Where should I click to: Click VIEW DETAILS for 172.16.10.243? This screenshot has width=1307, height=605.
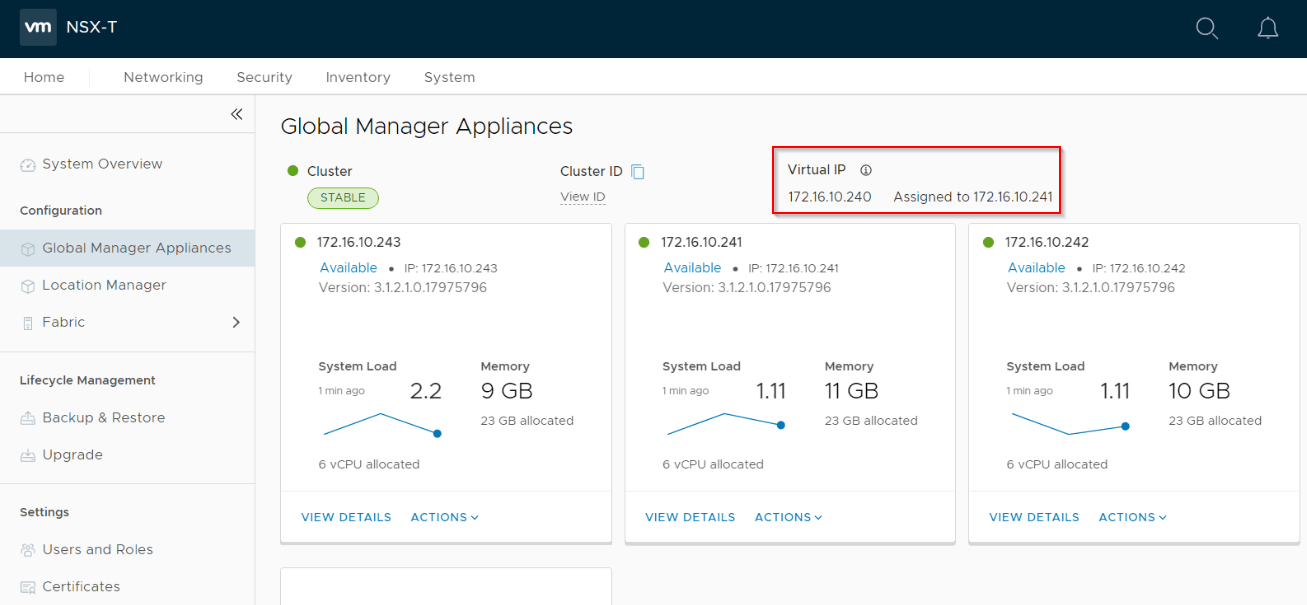346,517
